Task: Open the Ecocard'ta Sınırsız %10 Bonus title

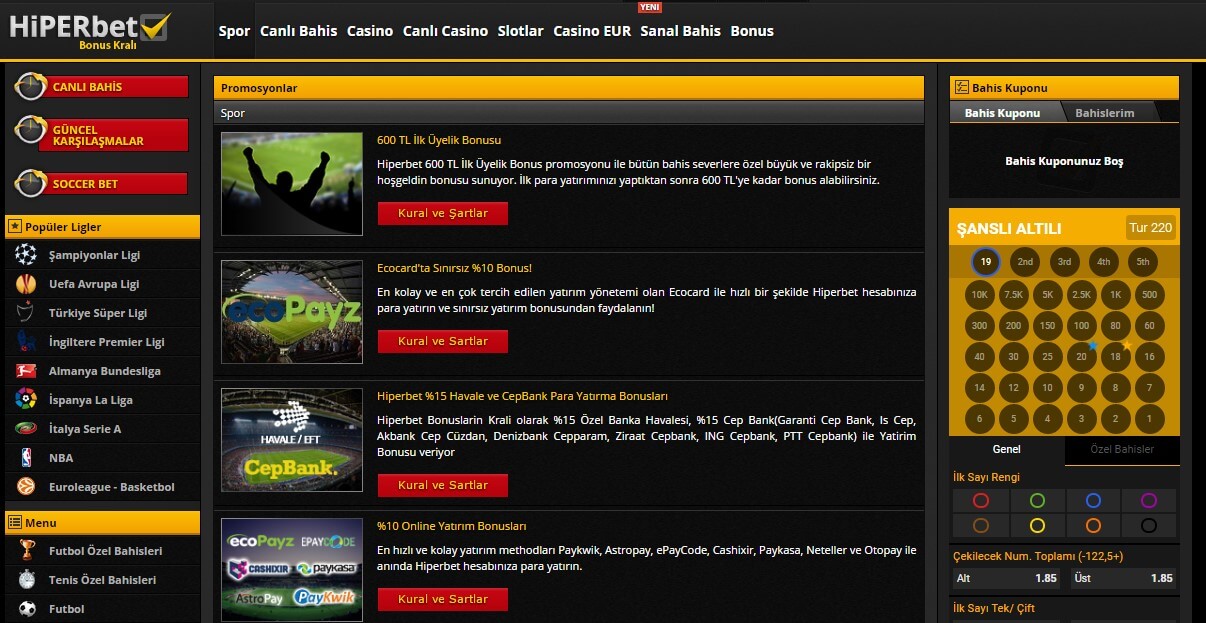Action: click(455, 268)
